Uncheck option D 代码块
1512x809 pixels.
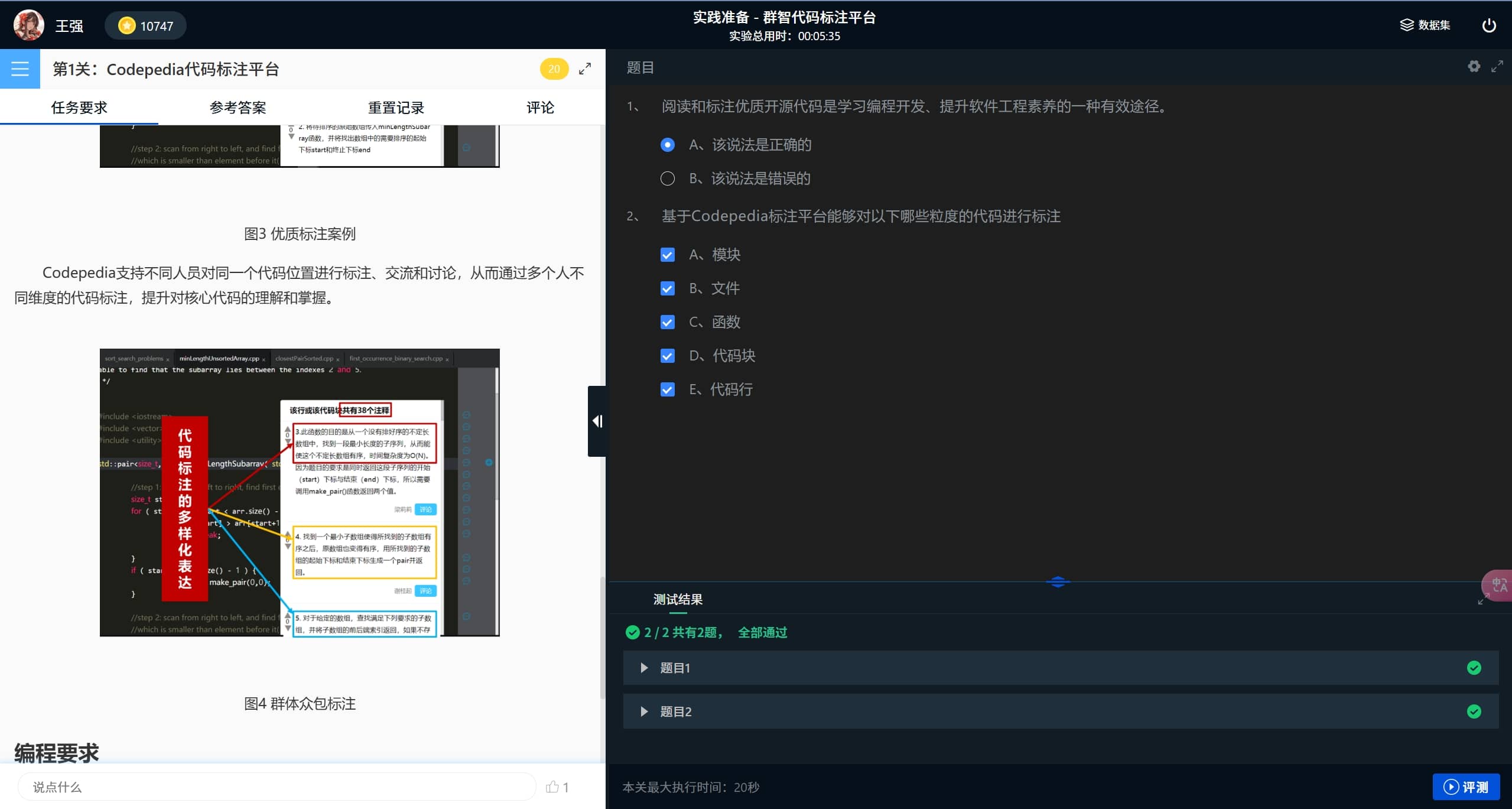pos(667,356)
